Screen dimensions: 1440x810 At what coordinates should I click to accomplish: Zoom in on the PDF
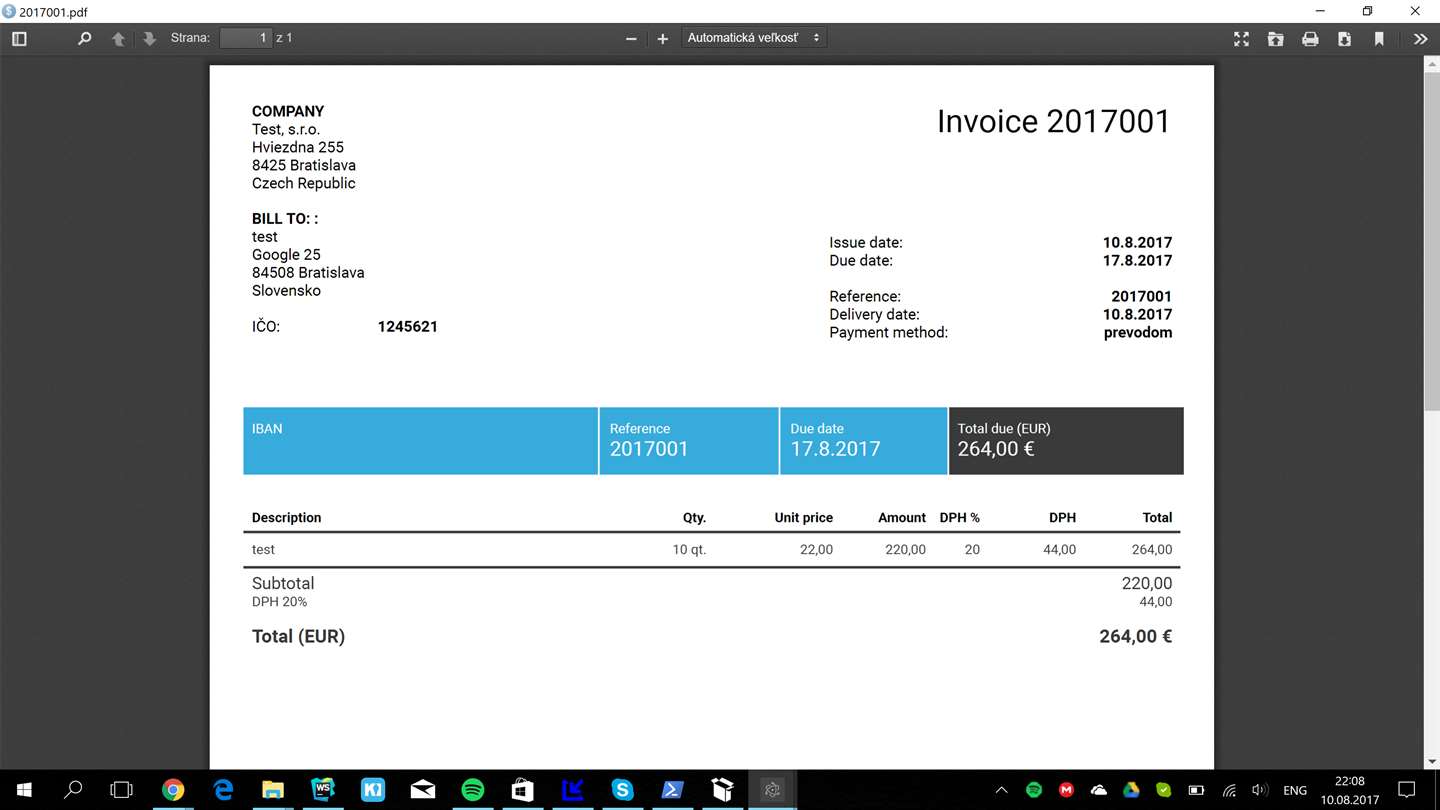pos(662,39)
